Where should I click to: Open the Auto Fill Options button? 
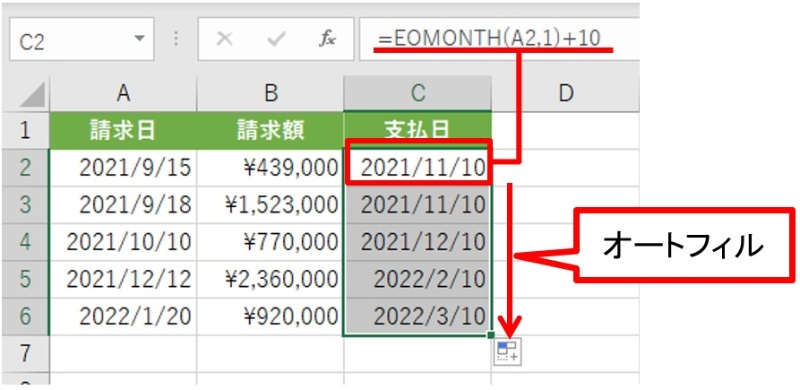pos(507,352)
